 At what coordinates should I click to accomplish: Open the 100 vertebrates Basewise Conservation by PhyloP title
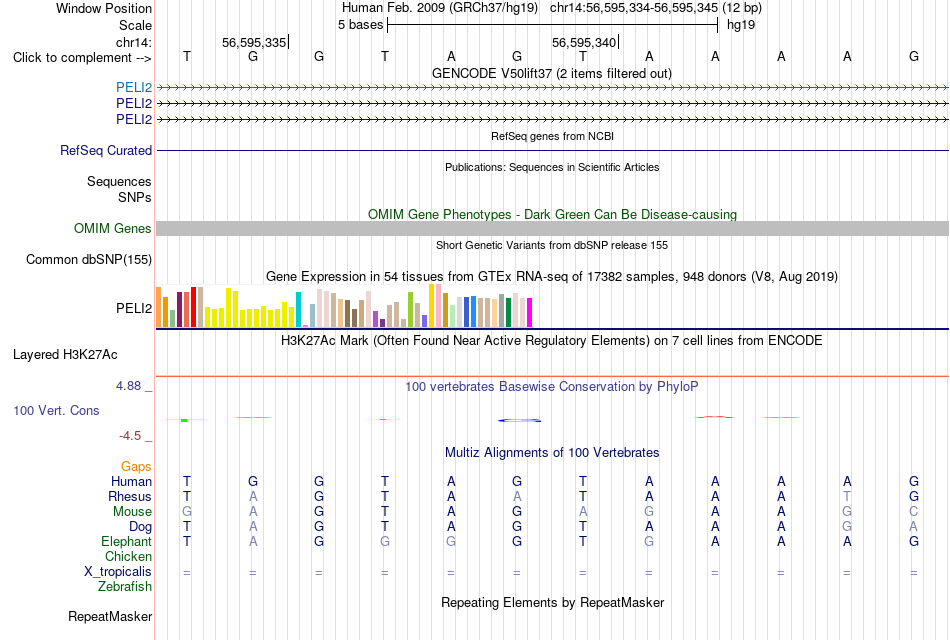pyautogui.click(x=551, y=387)
